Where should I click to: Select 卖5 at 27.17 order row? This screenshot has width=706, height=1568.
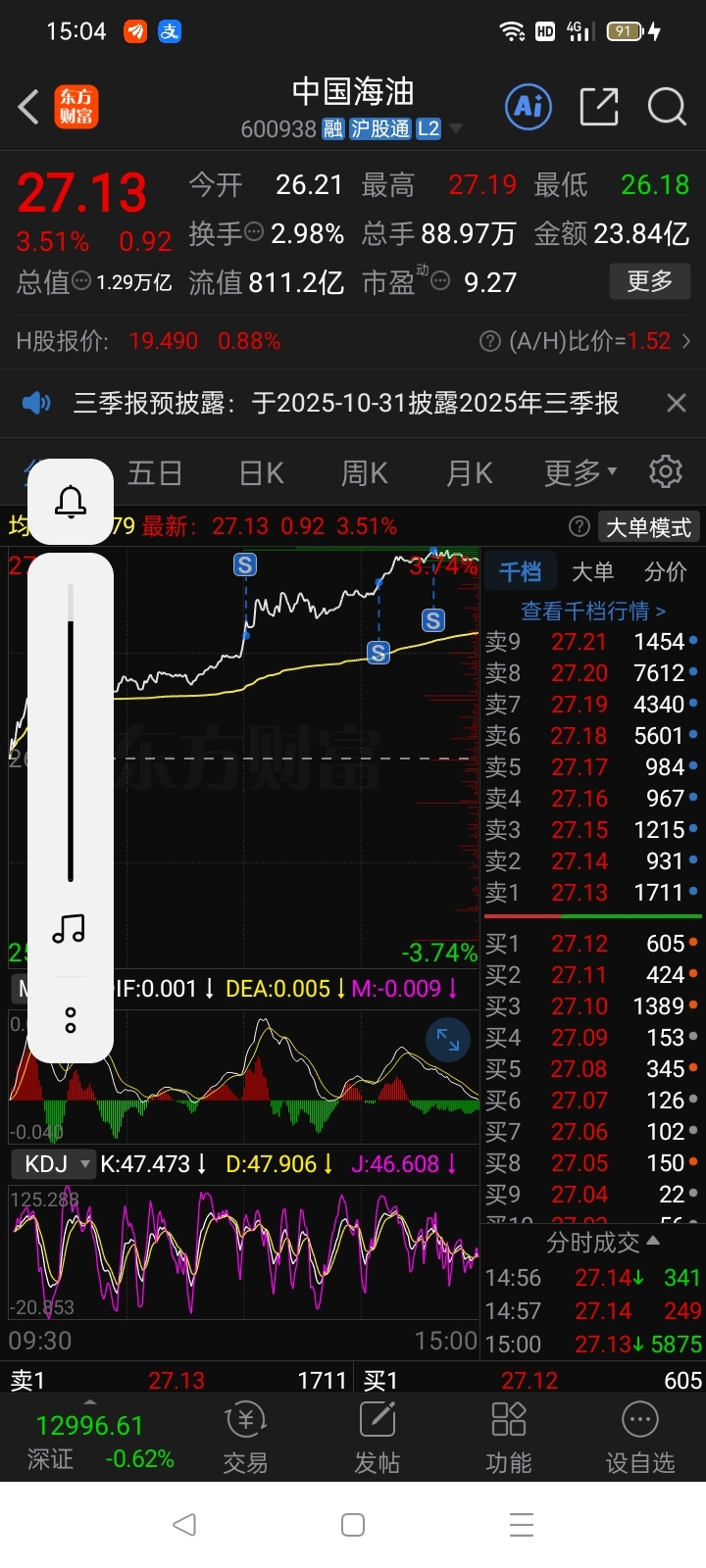coord(592,767)
